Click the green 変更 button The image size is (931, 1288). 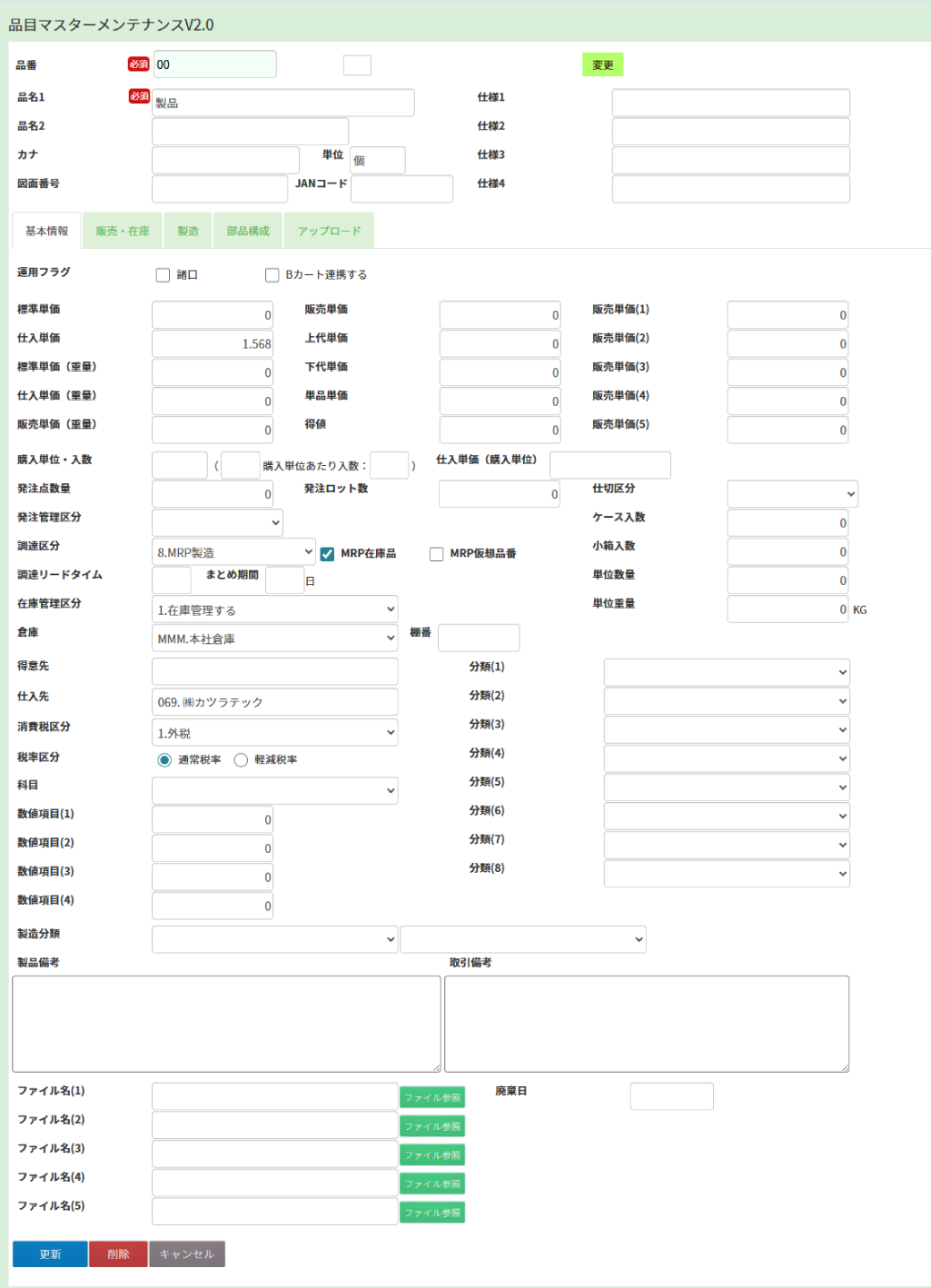pyautogui.click(x=602, y=64)
